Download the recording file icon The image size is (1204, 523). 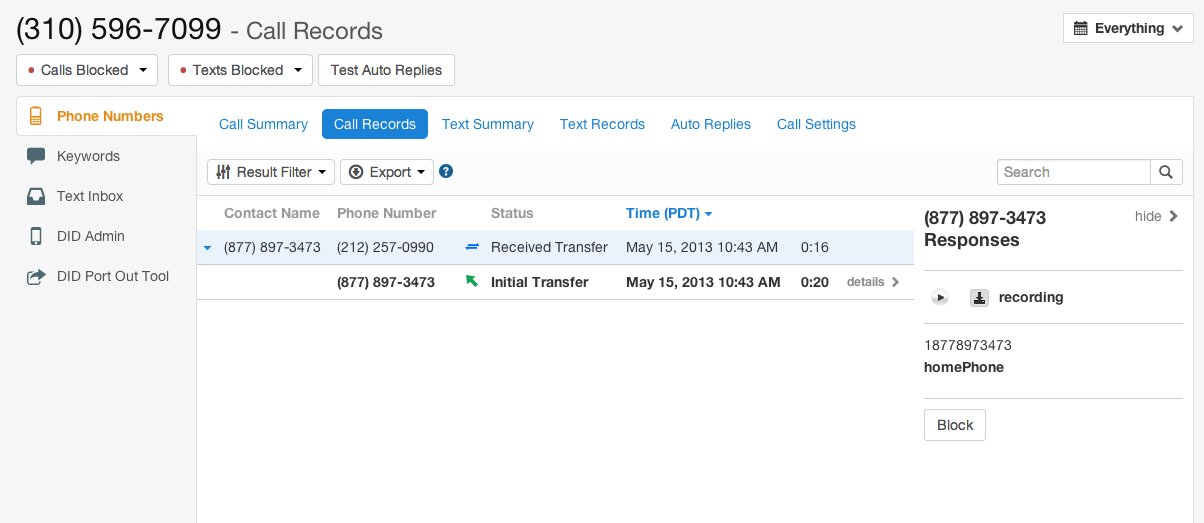pos(980,297)
